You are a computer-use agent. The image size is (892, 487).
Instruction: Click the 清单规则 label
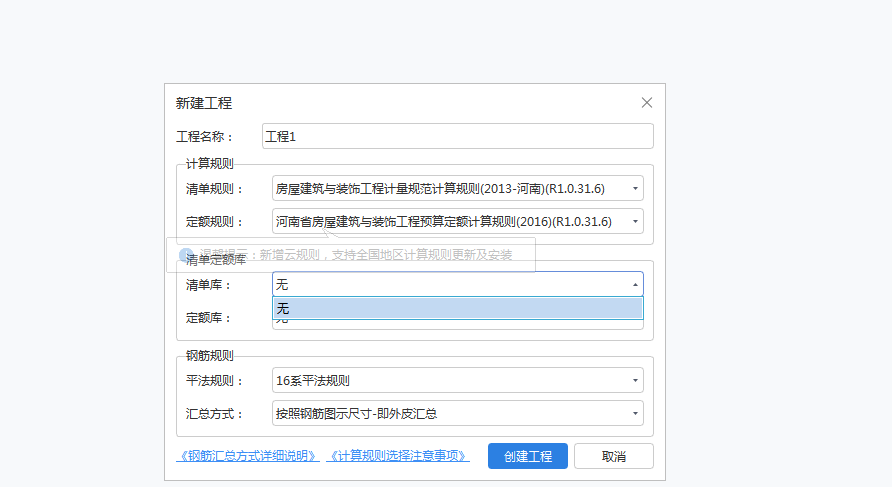[214, 188]
